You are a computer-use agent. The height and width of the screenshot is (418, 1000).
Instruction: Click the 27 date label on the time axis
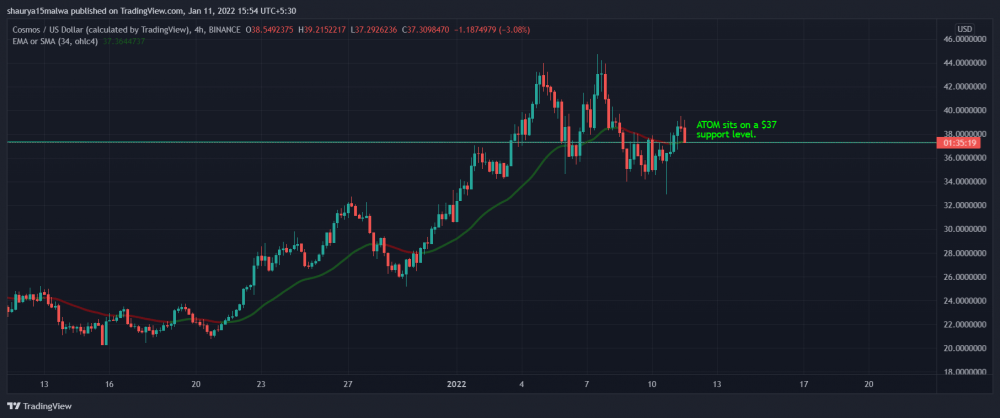(x=348, y=384)
